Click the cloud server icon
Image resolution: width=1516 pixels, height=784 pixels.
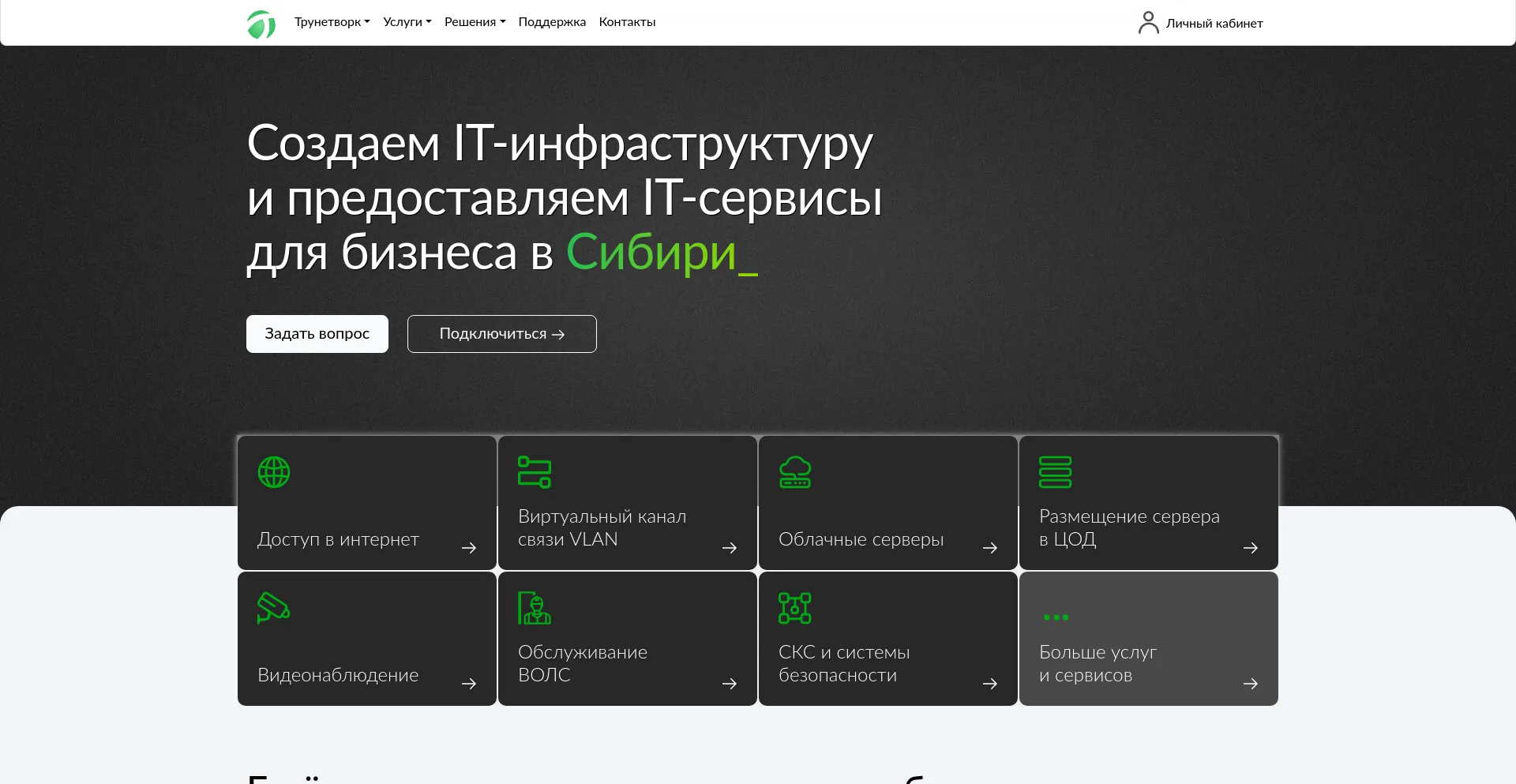coord(795,472)
